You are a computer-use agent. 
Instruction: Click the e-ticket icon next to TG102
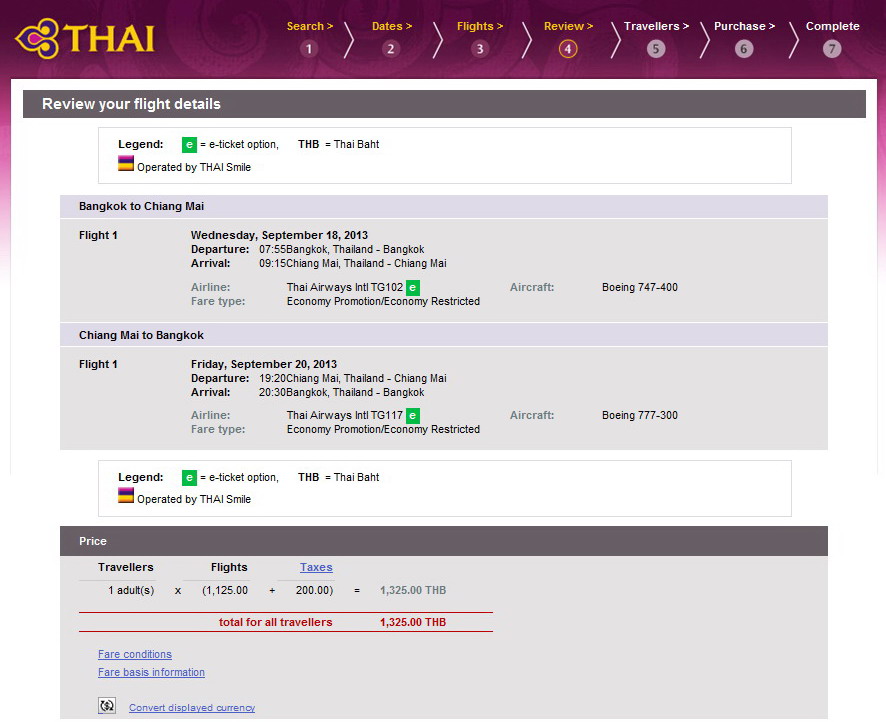coord(412,288)
